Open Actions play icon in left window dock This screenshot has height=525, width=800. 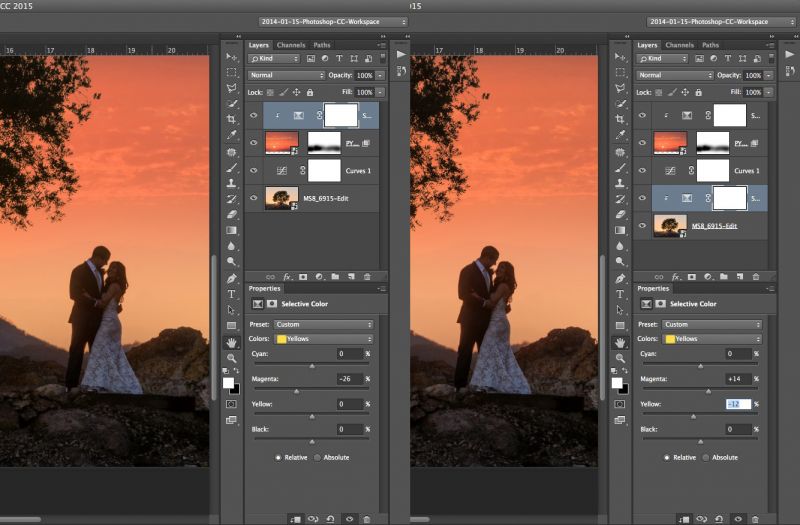coord(401,55)
